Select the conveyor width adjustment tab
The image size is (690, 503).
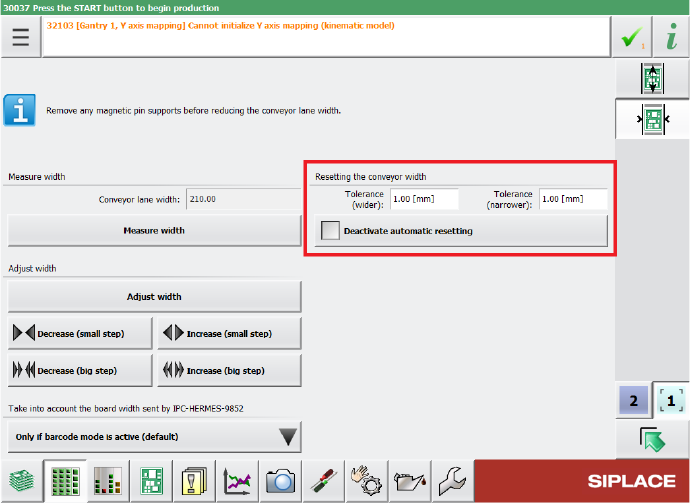[x=652, y=119]
